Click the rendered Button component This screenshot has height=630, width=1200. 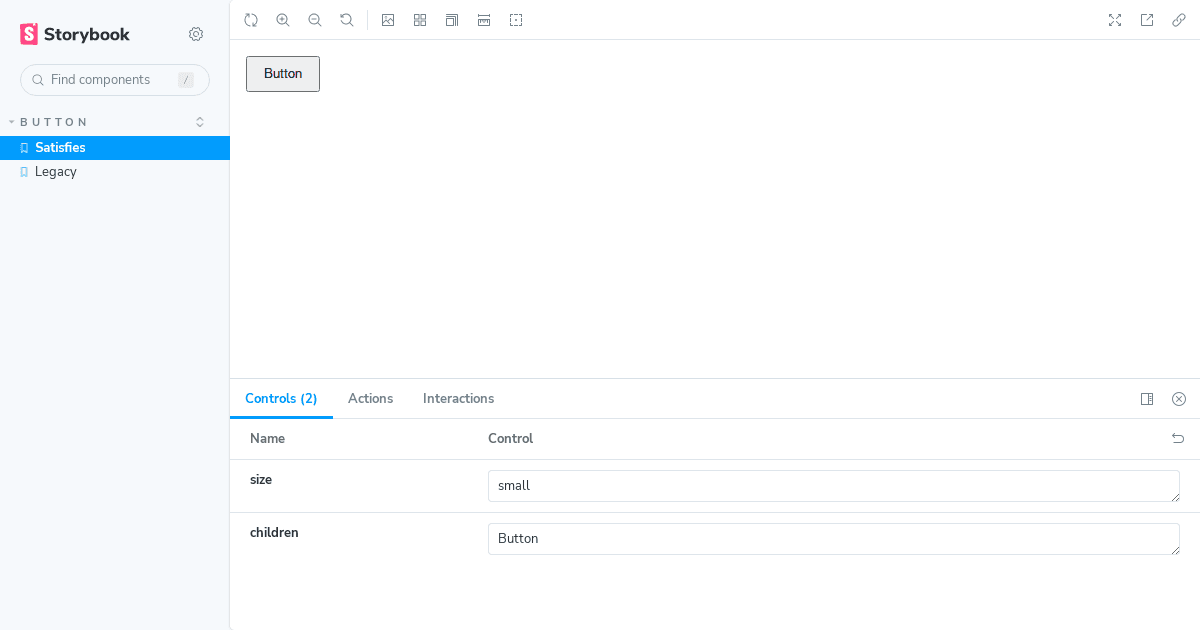click(282, 73)
